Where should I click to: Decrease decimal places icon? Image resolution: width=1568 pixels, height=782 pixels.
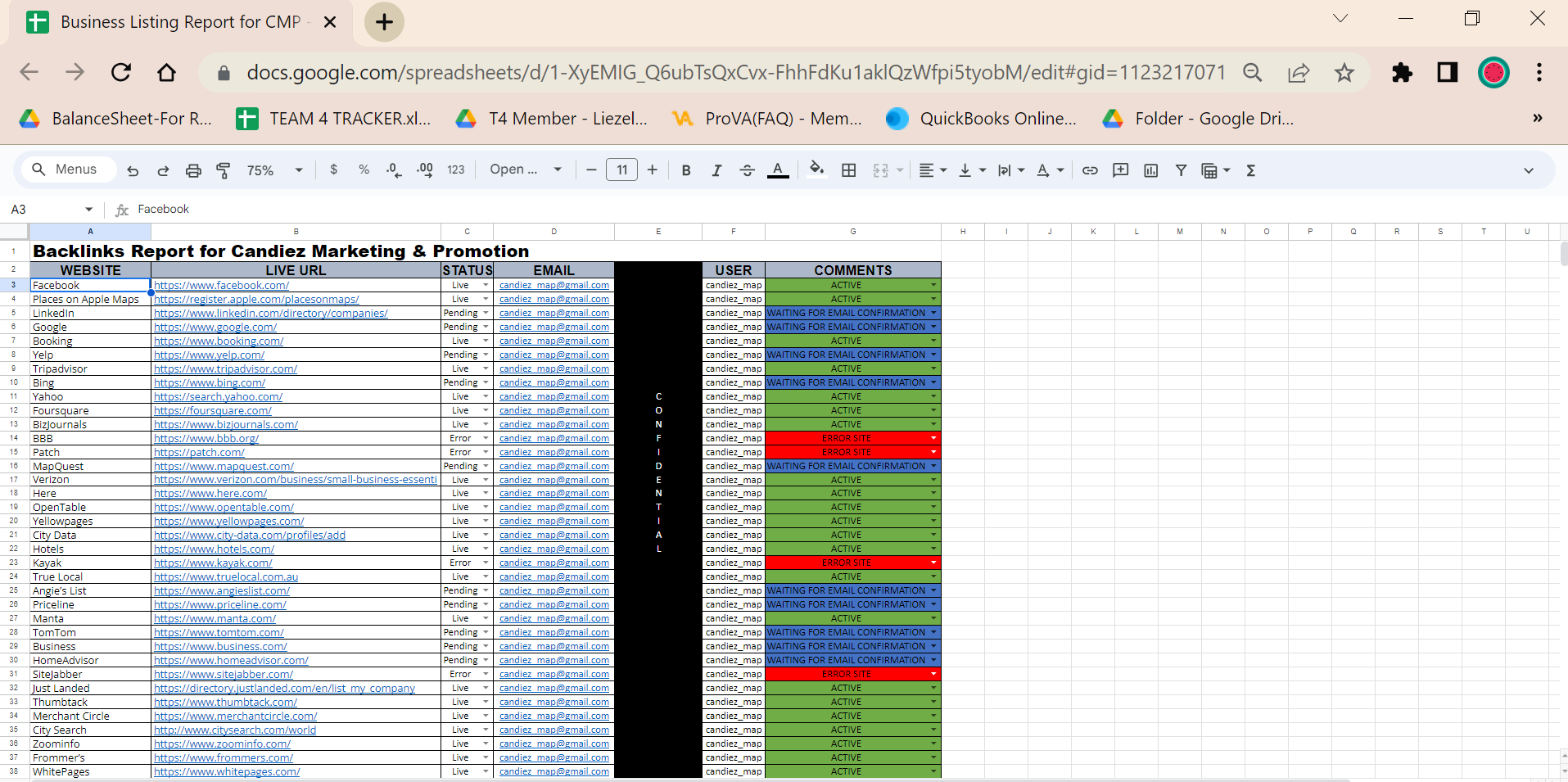tap(394, 170)
